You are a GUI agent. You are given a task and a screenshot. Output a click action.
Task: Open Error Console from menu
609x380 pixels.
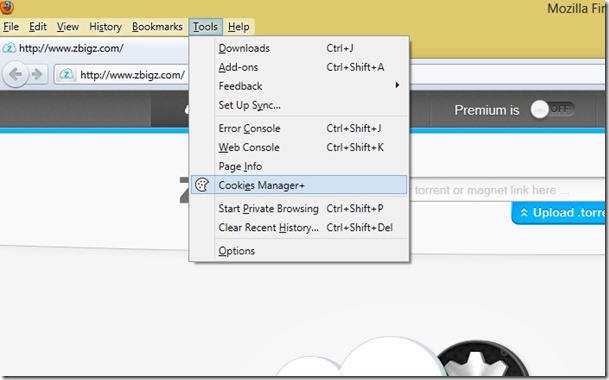tap(299, 128)
